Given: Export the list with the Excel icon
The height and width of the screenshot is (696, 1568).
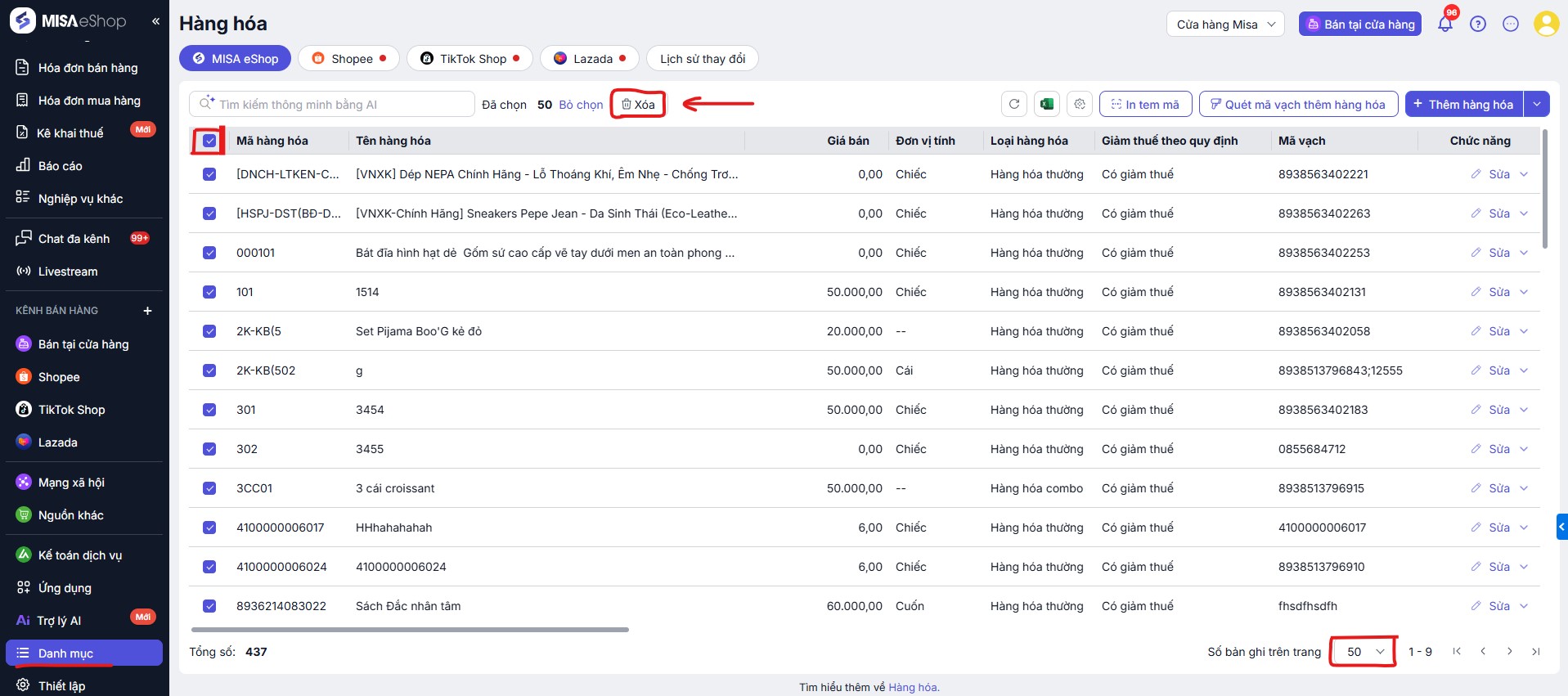Looking at the screenshot, I should [1047, 104].
